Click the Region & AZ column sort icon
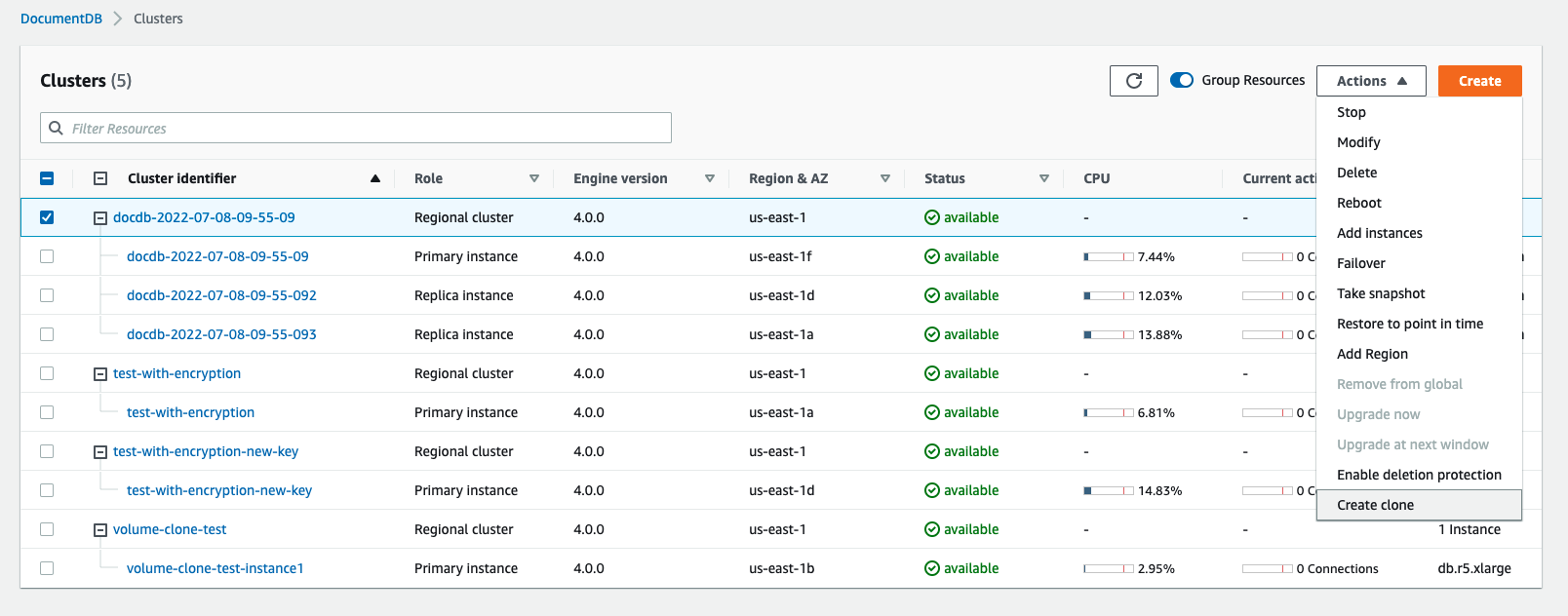1568x616 pixels. [885, 178]
